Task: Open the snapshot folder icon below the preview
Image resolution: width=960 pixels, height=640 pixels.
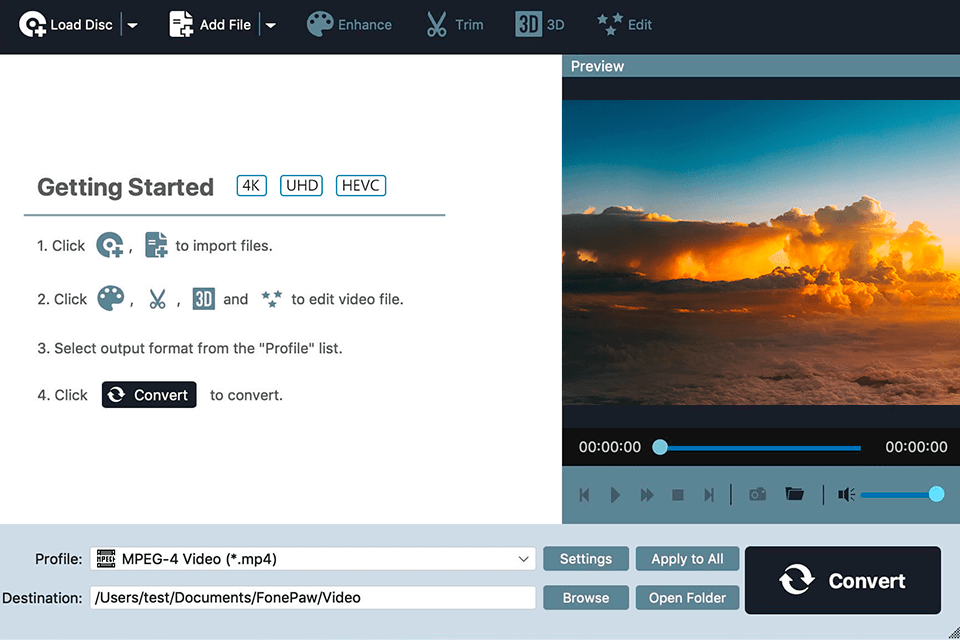Action: tap(795, 493)
